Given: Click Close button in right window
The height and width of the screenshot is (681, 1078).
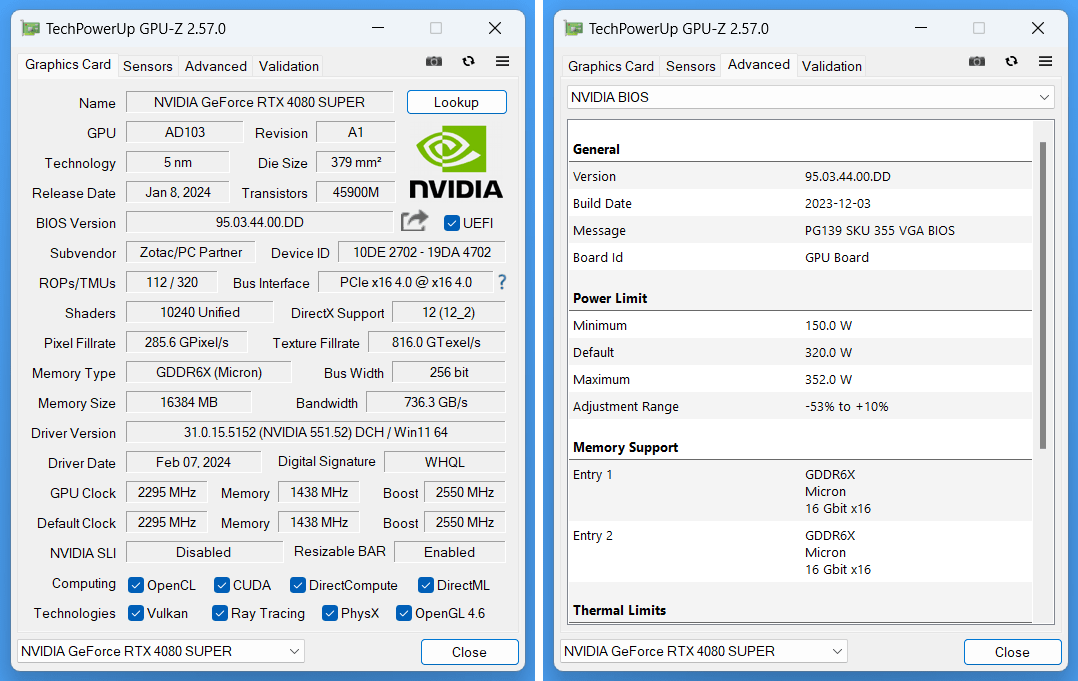Looking at the screenshot, I should pos(1012,652).
